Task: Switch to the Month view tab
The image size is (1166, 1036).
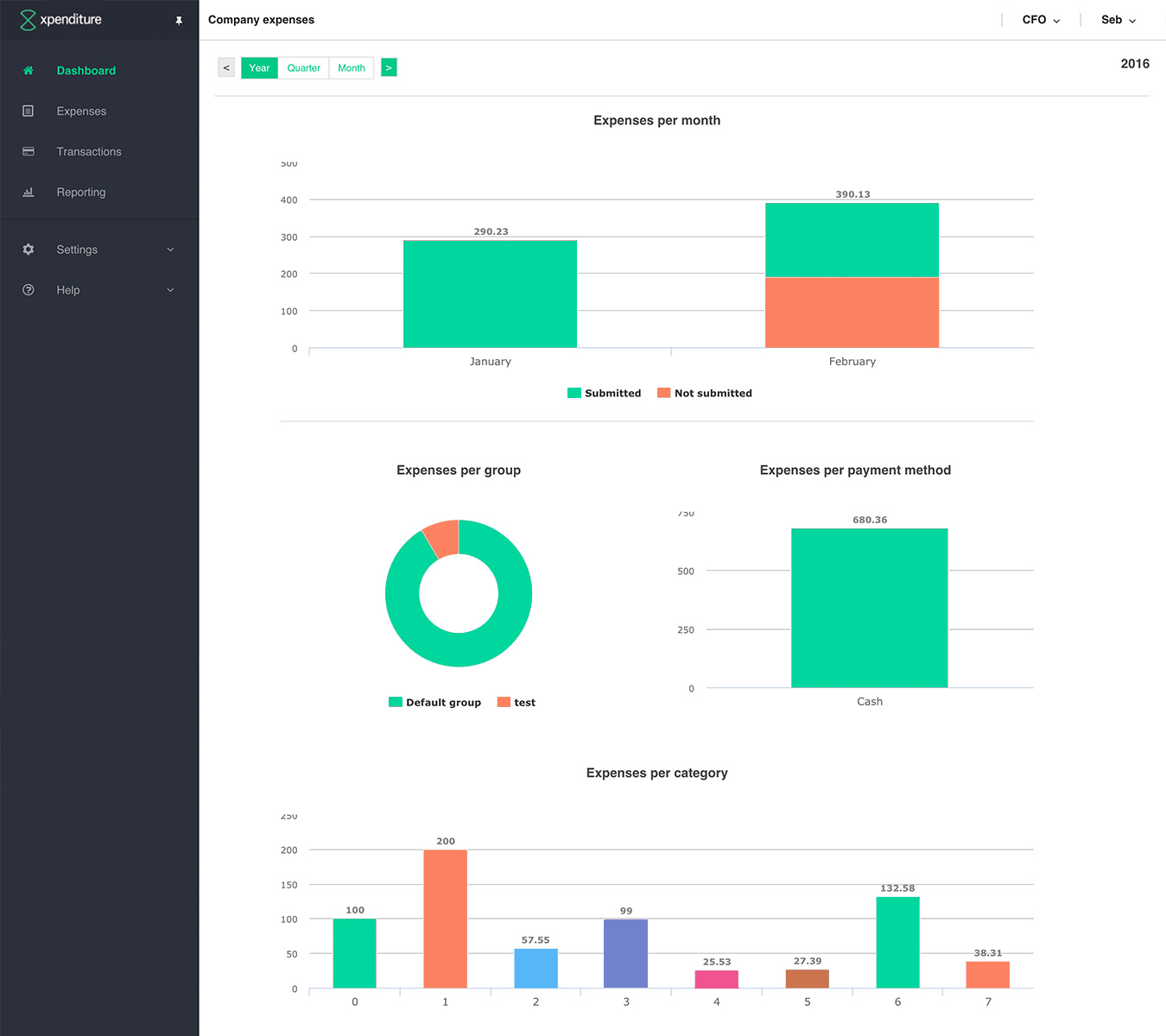Action: pyautogui.click(x=352, y=67)
